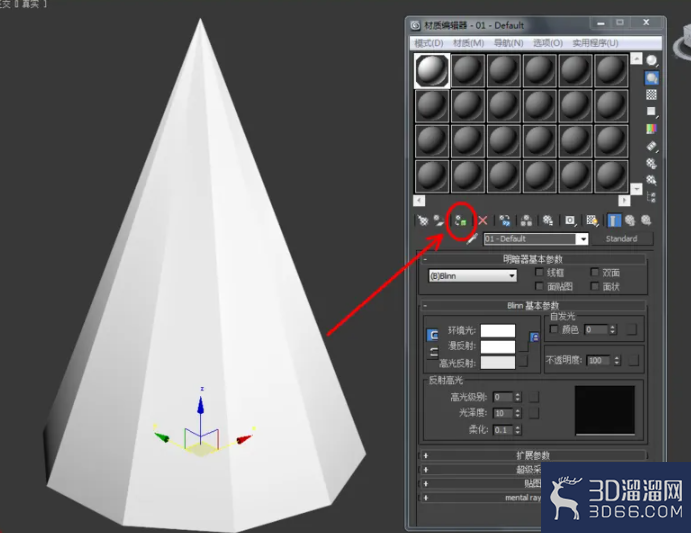Toggle the ambient-diffuse color lock
Viewport: 691px width, 533px height.
tap(433, 335)
